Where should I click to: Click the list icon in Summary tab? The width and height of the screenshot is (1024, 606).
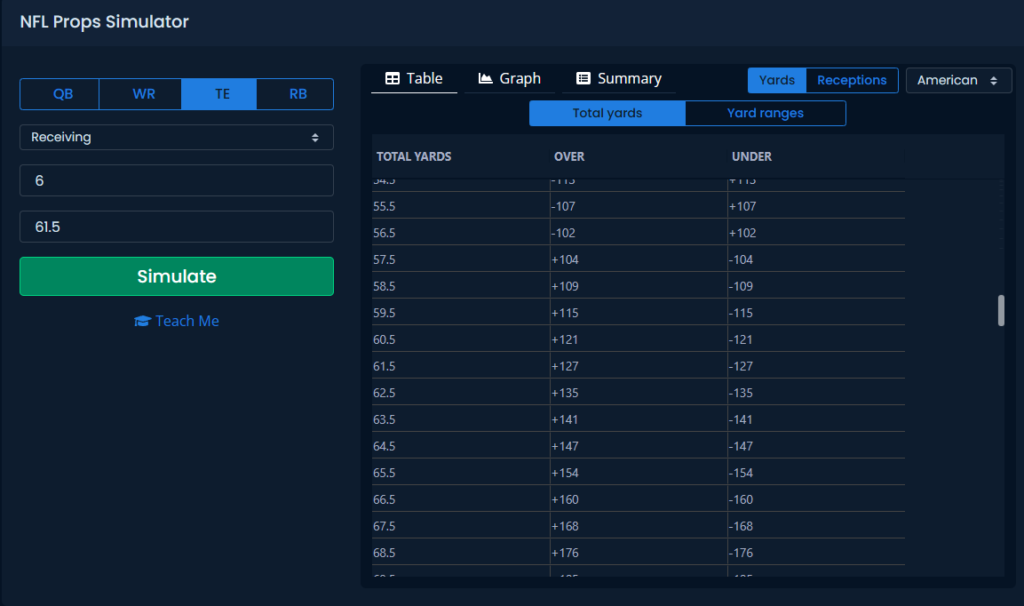583,78
